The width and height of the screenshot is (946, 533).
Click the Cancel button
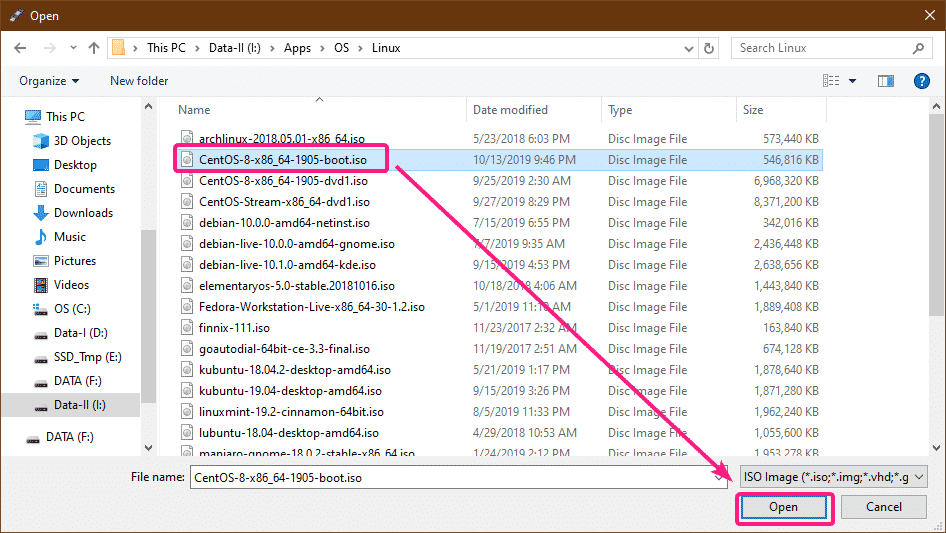(x=883, y=507)
